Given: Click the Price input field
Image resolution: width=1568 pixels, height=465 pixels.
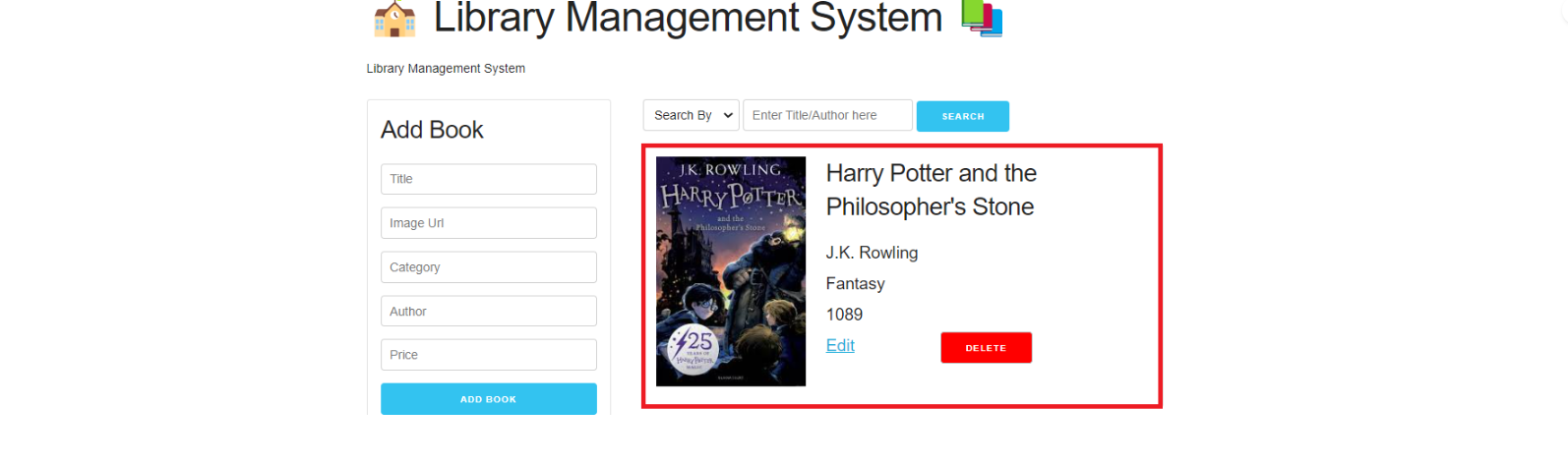Looking at the screenshot, I should pos(488,355).
